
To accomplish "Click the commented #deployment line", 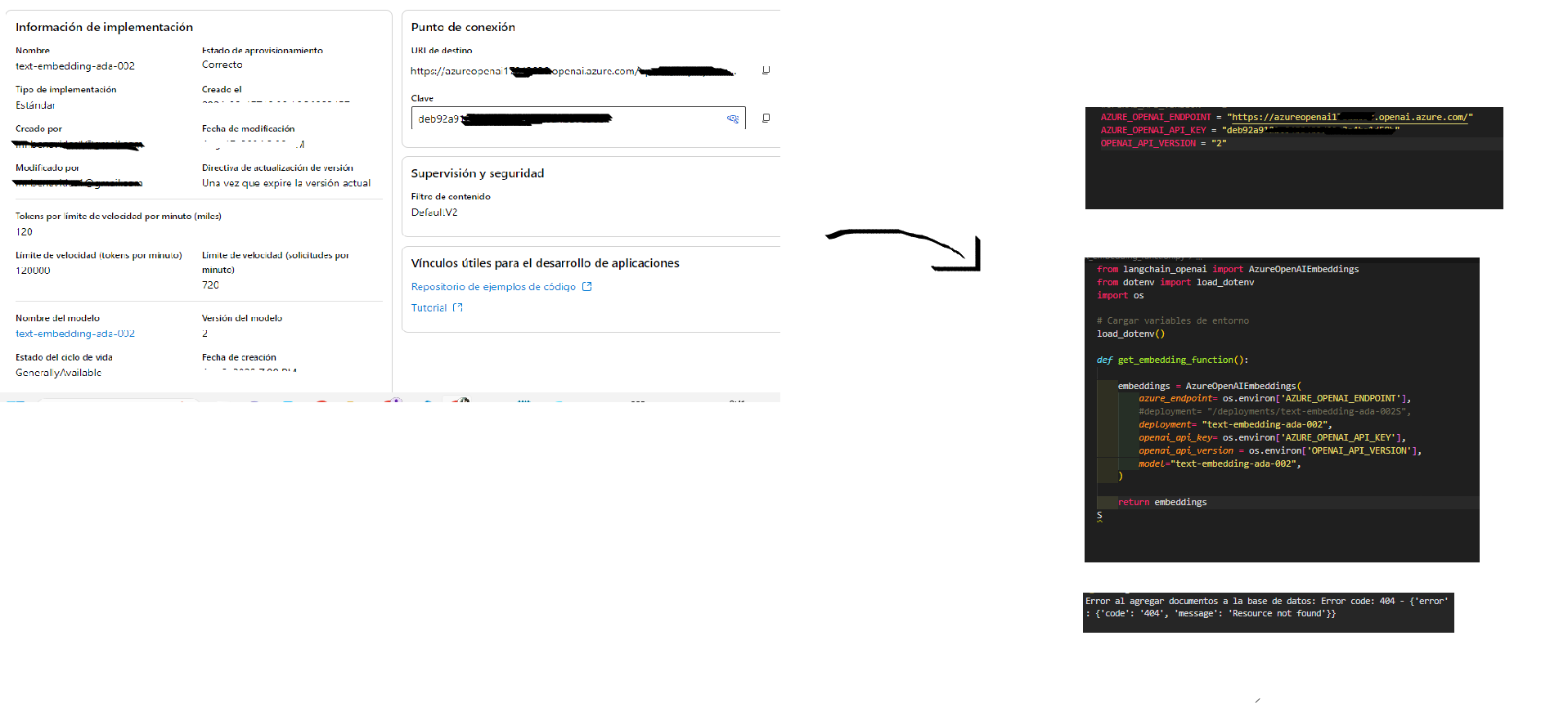I will pyautogui.click(x=1274, y=412).
